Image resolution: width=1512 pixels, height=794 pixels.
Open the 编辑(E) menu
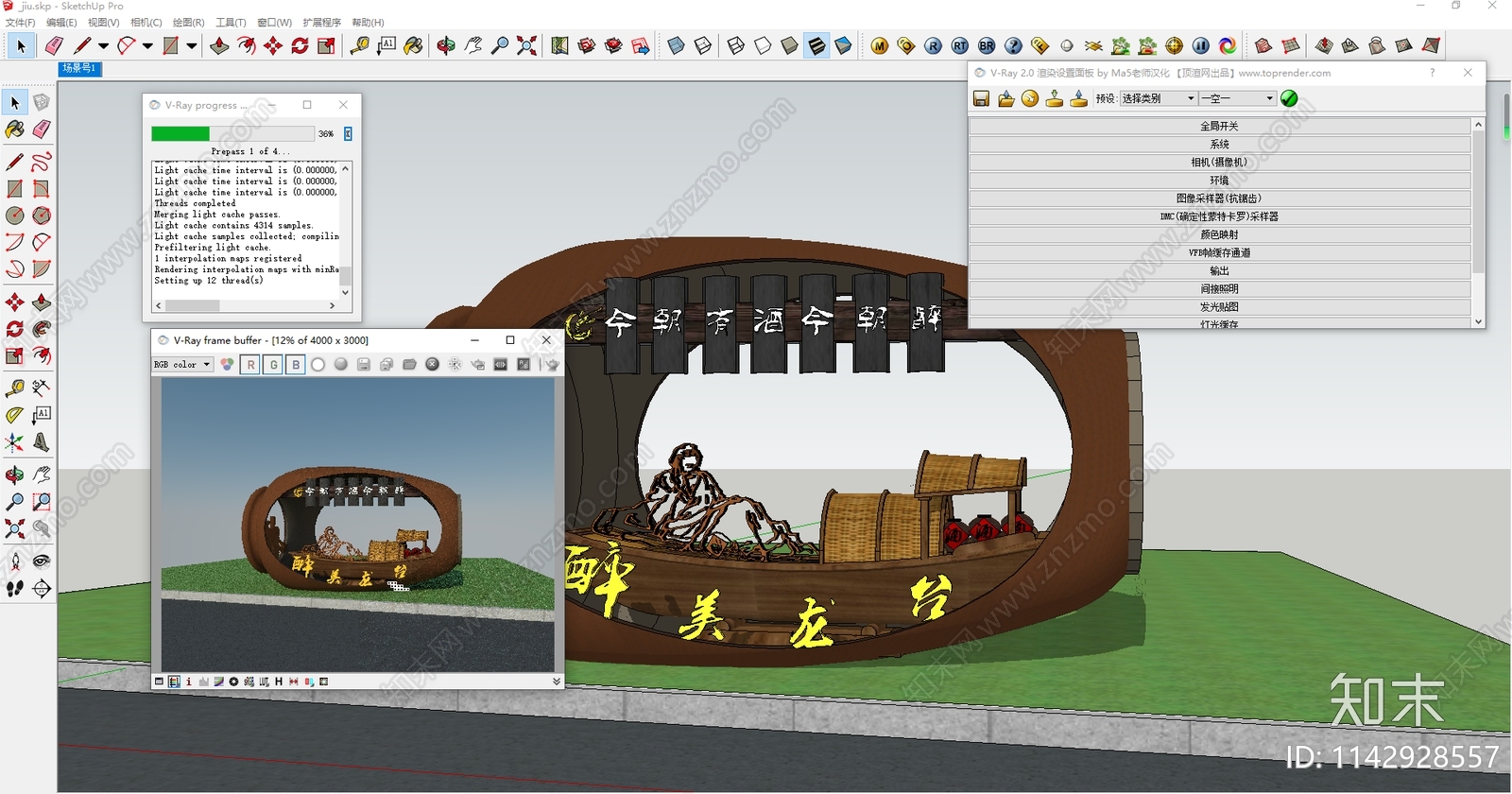61,22
